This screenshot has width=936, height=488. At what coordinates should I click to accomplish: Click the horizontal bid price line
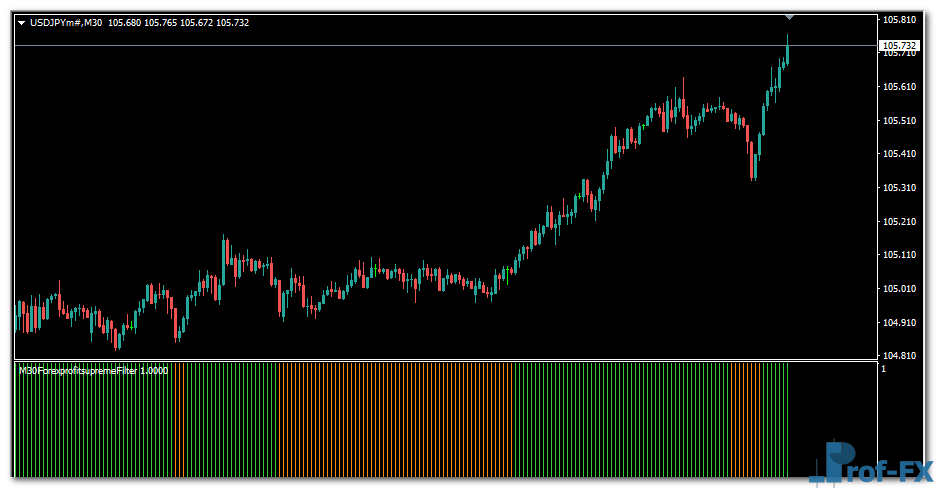400,46
